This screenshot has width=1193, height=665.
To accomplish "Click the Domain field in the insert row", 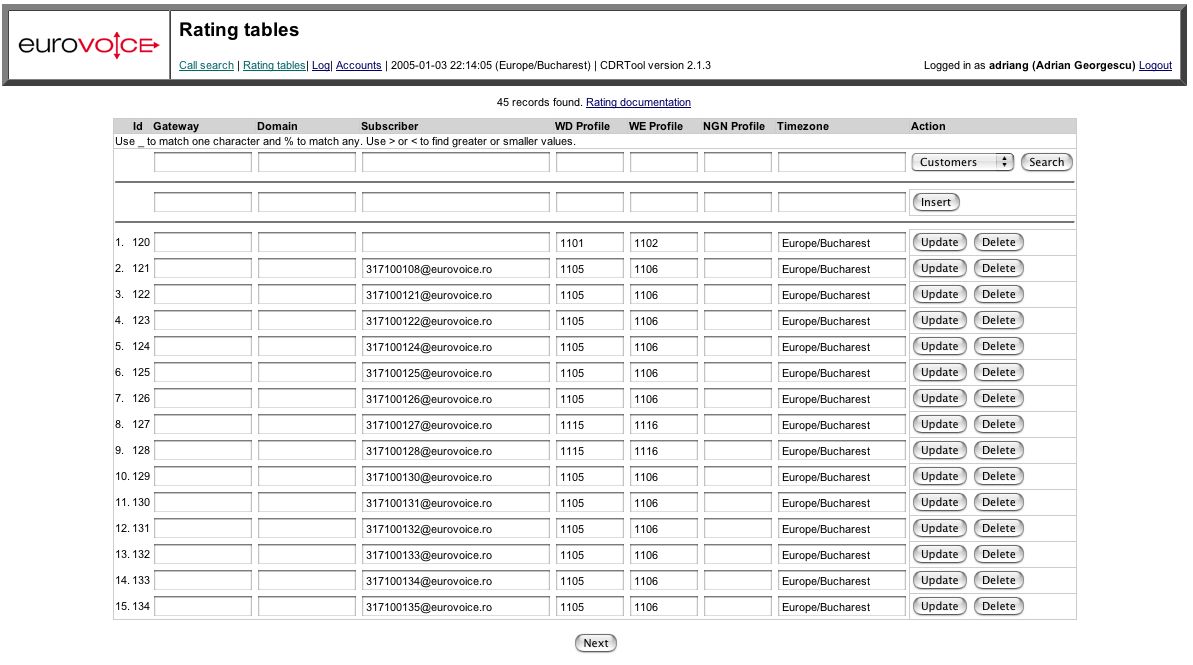I will click(307, 202).
